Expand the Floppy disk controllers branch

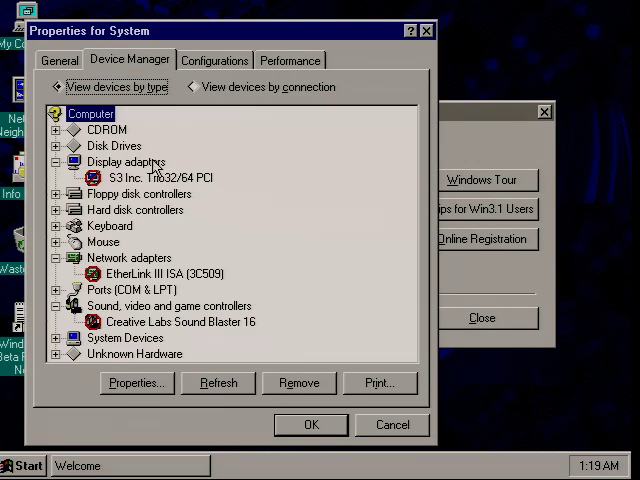tap(56, 194)
